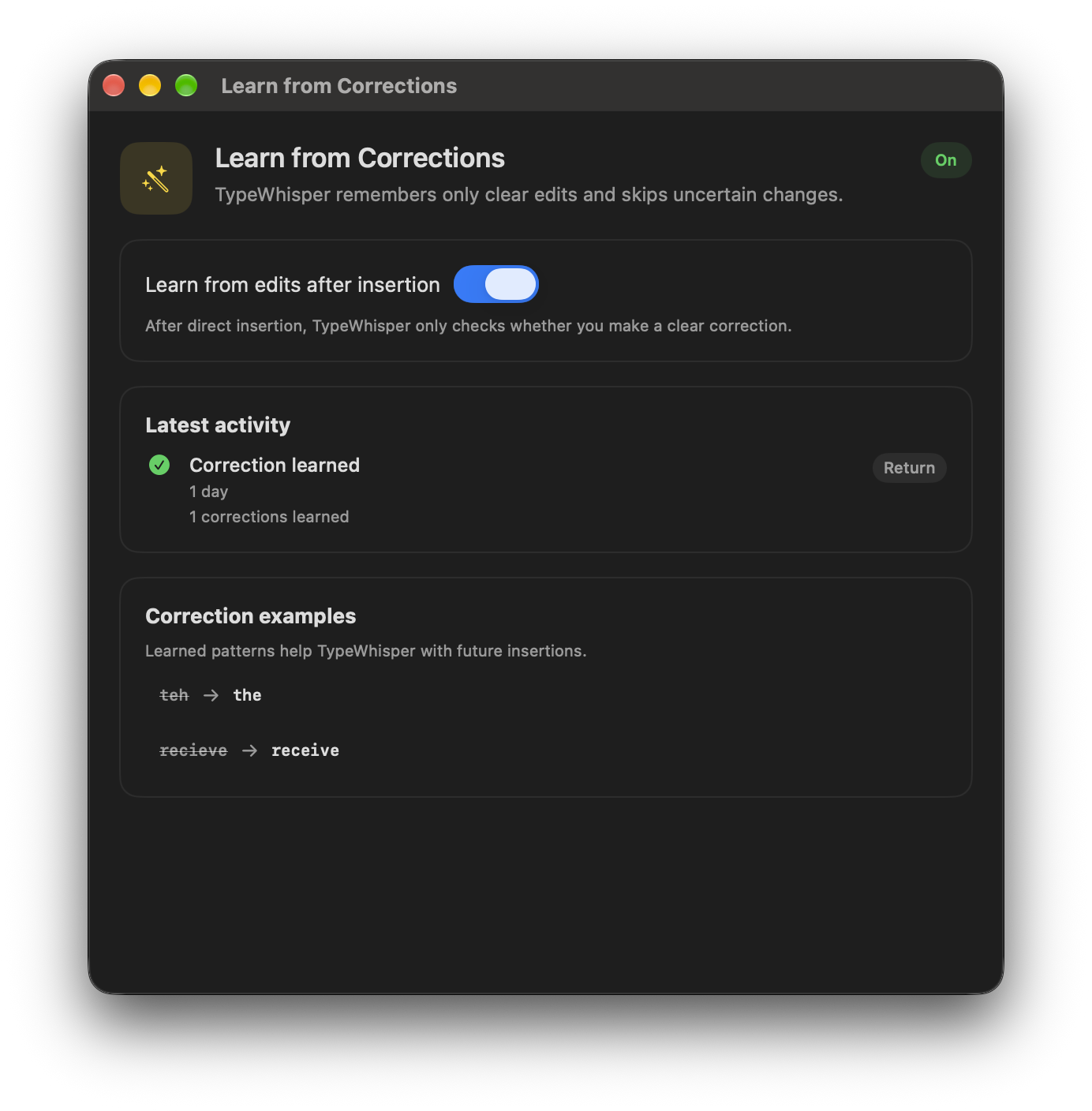The height and width of the screenshot is (1111, 1092).
Task: Click the window title bar text
Action: [339, 86]
